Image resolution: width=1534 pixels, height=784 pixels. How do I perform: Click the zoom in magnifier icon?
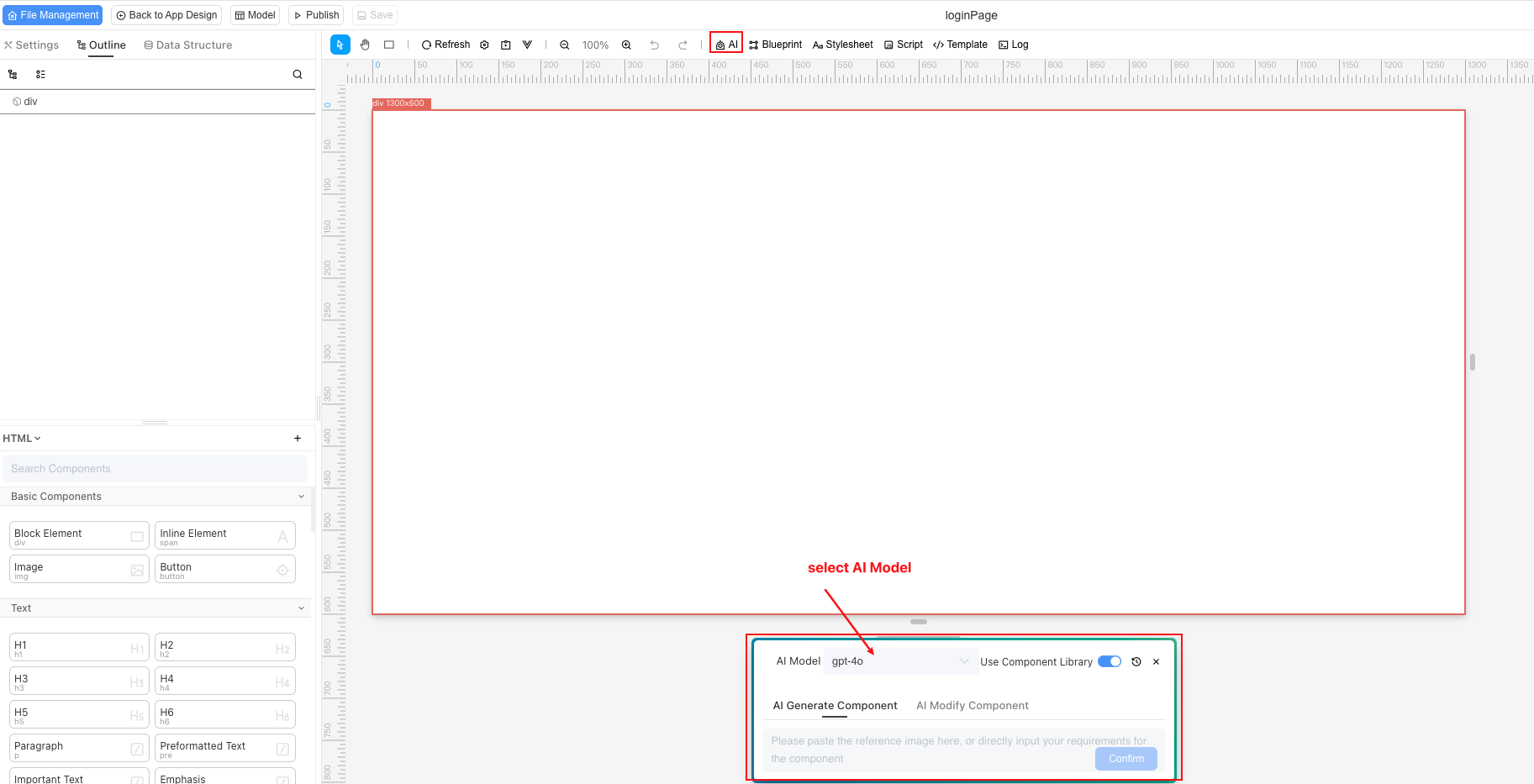coord(626,45)
